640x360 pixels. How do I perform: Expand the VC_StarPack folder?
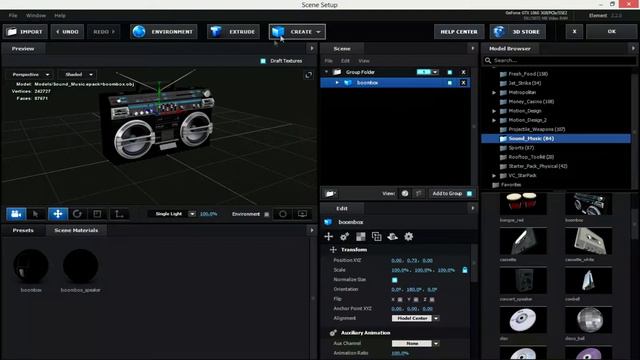pos(494,176)
